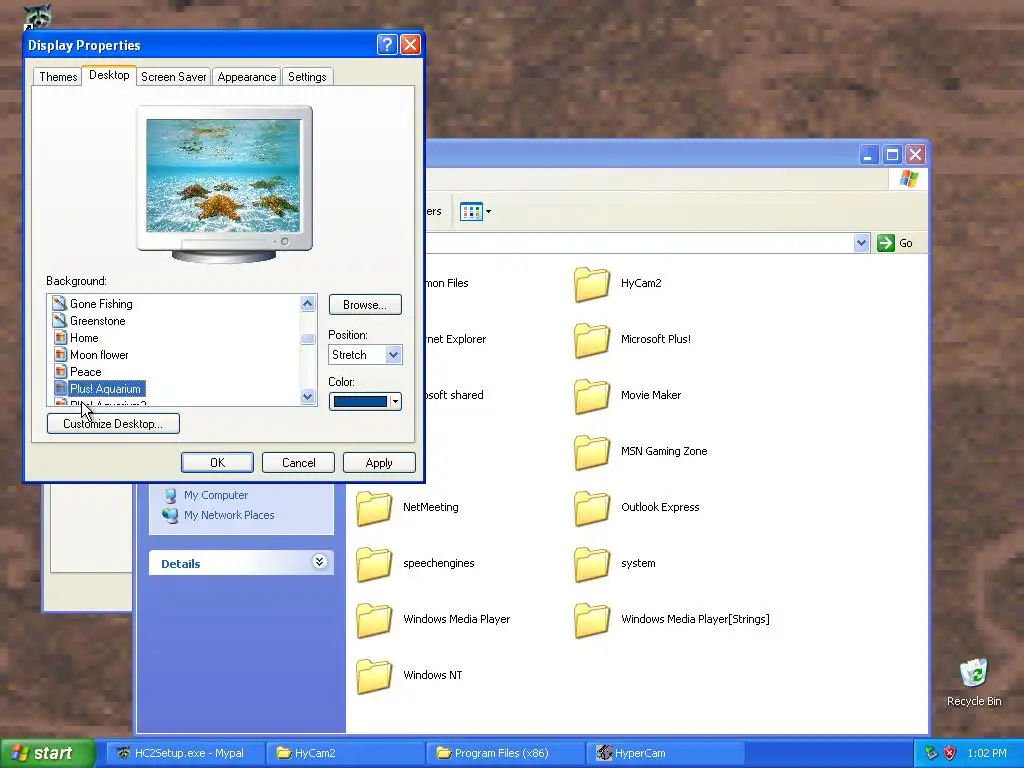Click the Browse... button
Screen dimensions: 1024x768
pyautogui.click(x=364, y=304)
